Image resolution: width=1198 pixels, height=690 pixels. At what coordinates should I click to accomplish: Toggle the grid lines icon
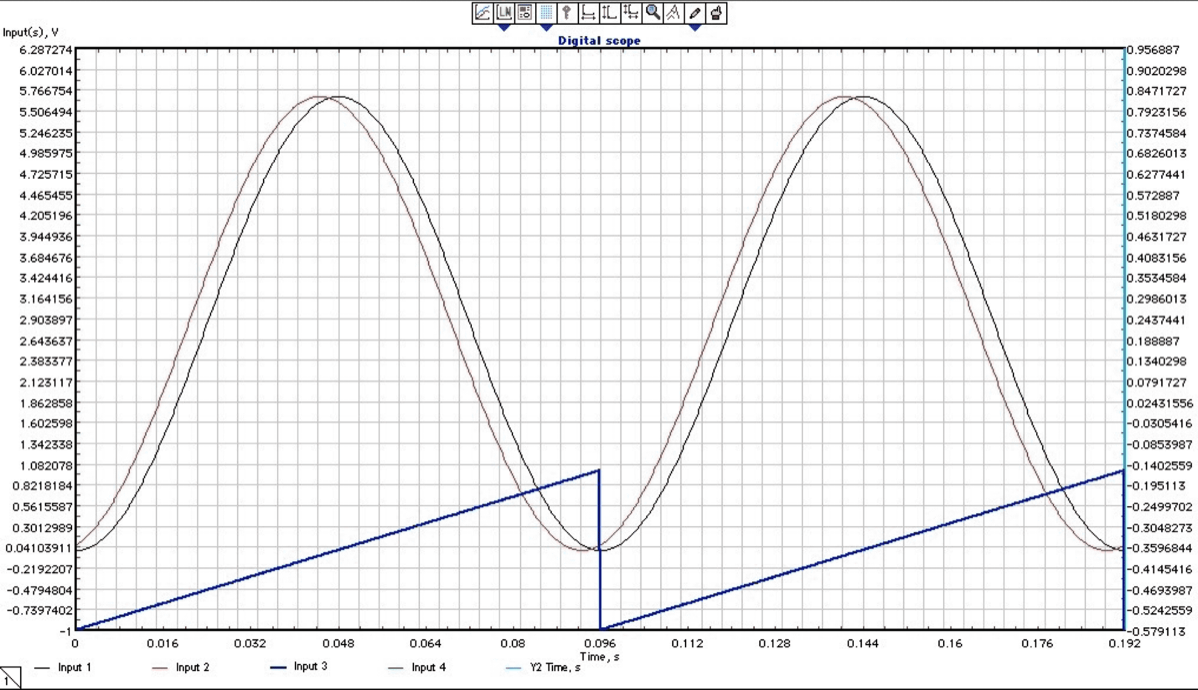point(546,13)
